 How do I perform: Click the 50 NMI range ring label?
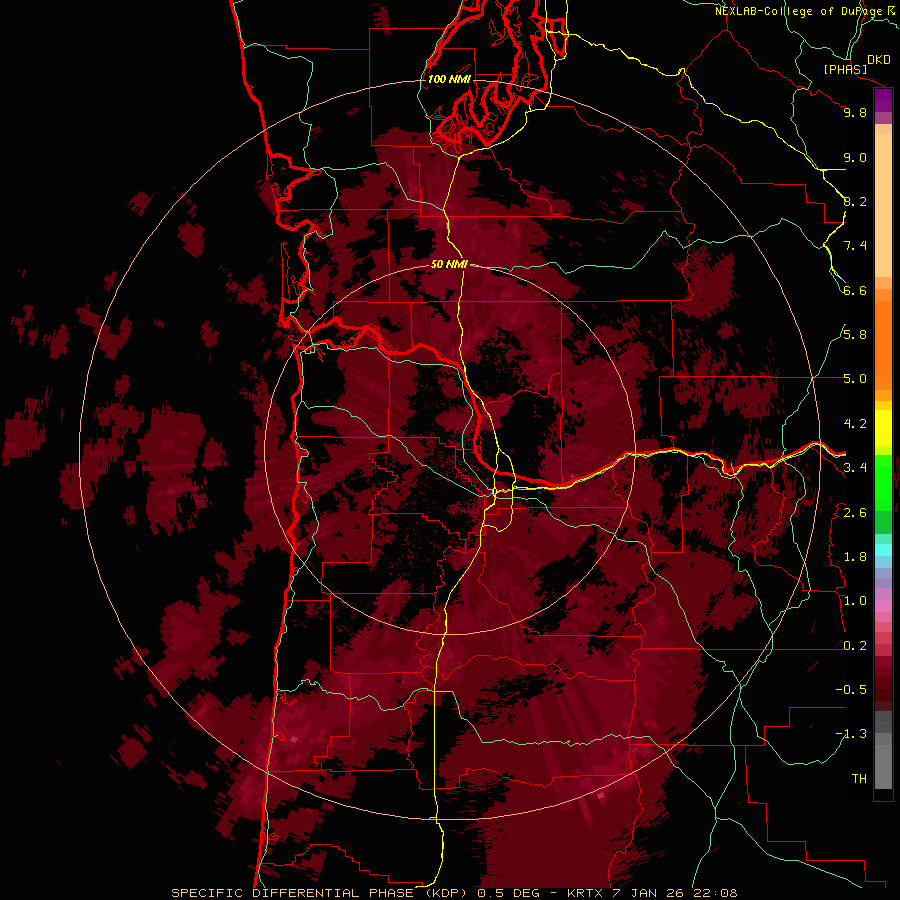(449, 264)
